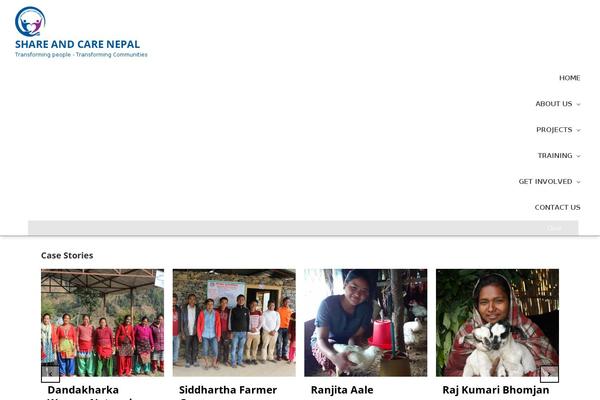Screen dimensions: 600x400
Task: Click the SHARE AND CARE NEPAL title link
Action: (77, 44)
